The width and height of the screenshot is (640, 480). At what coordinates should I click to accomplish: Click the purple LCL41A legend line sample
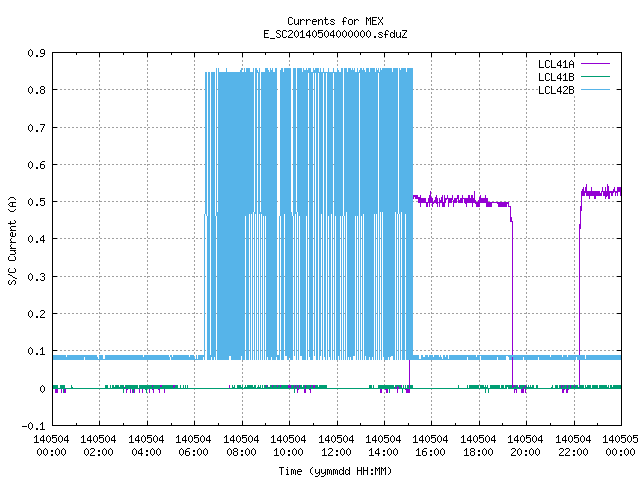(595, 64)
